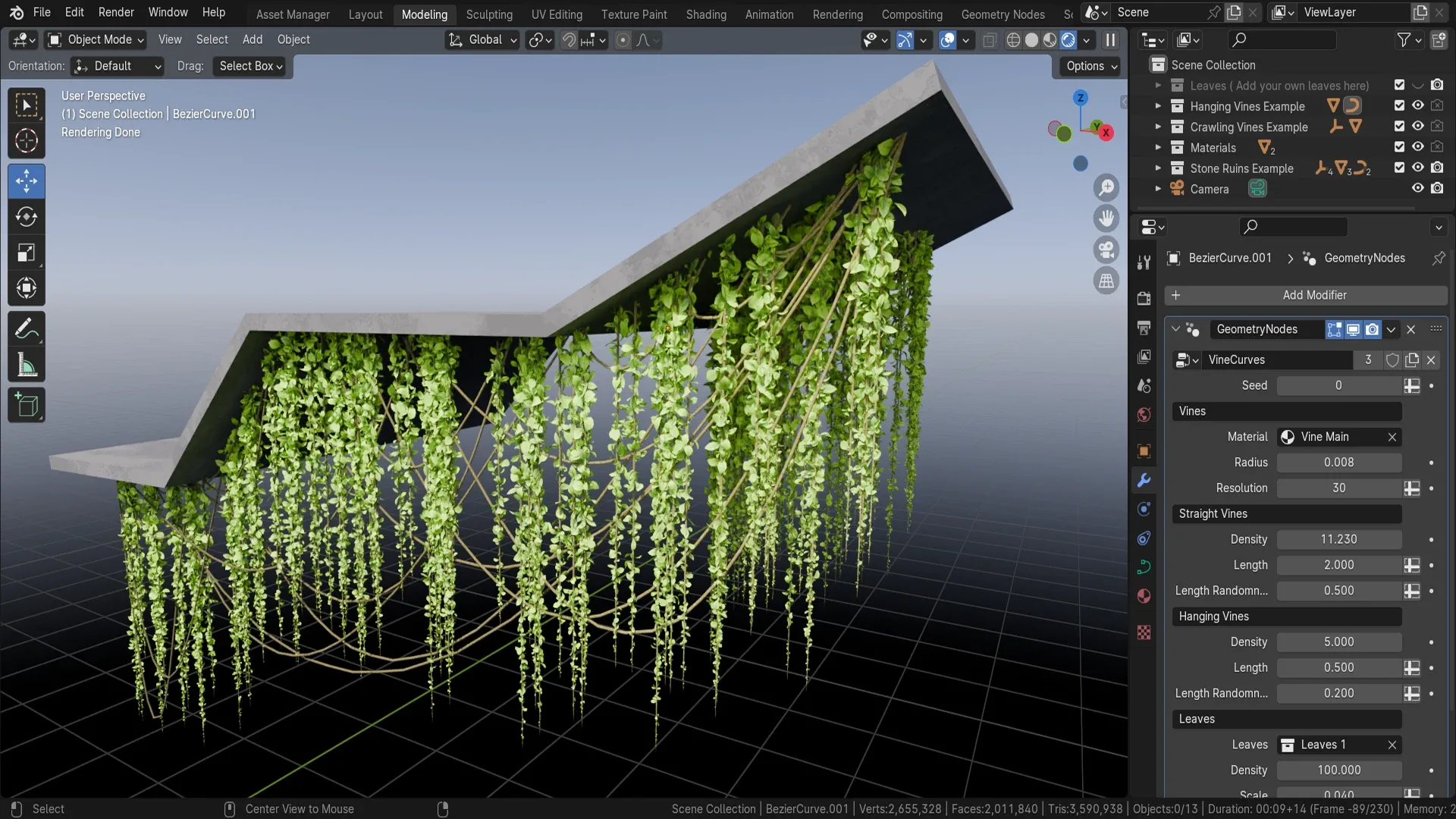Click the Constraints icon in properties panel
1456x819 pixels.
1144,567
